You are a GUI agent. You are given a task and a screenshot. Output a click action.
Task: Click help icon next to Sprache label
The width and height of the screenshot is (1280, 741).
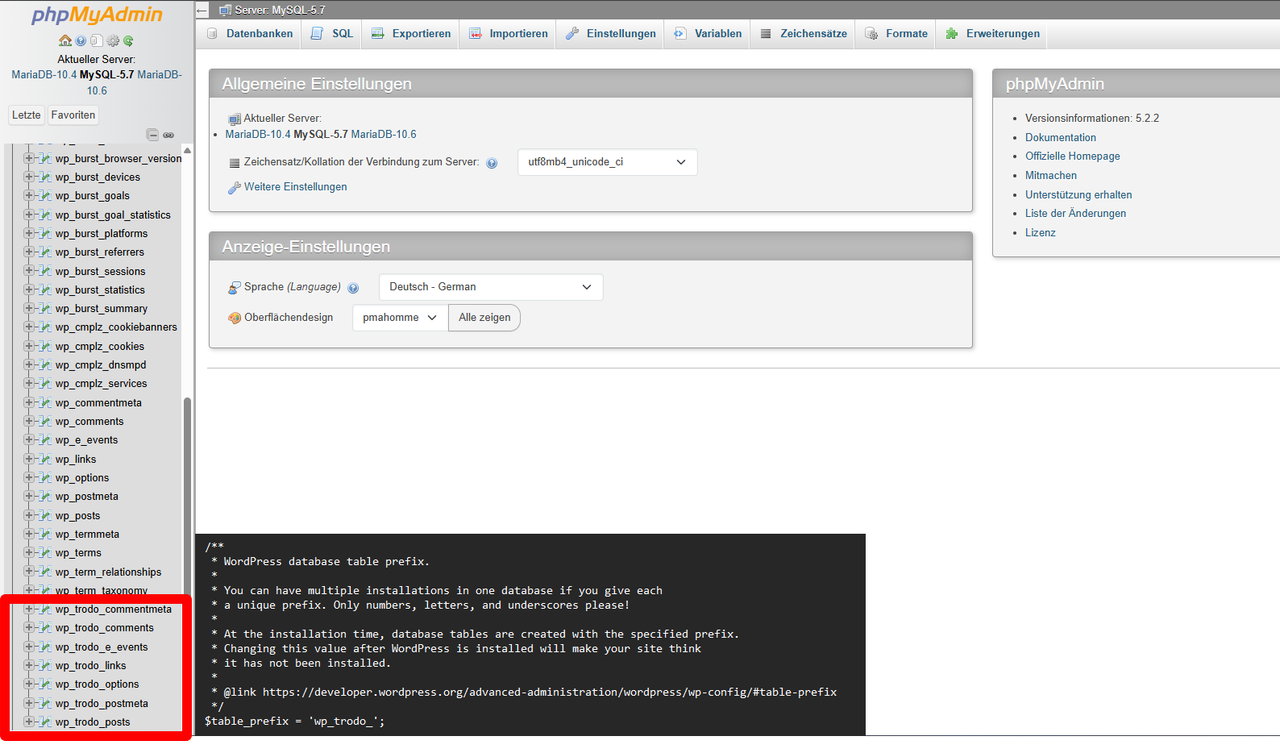click(353, 288)
